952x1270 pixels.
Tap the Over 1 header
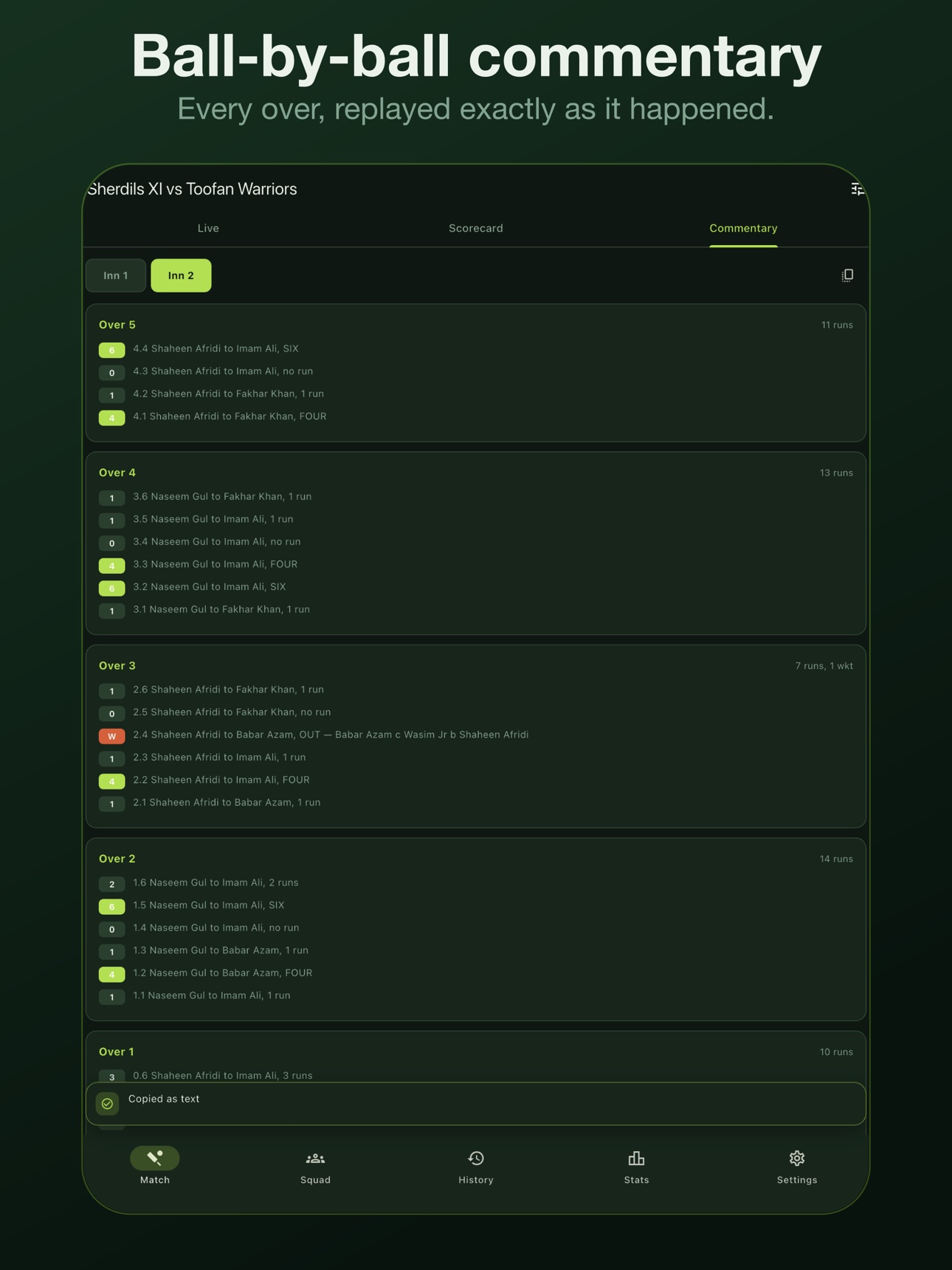[117, 1051]
